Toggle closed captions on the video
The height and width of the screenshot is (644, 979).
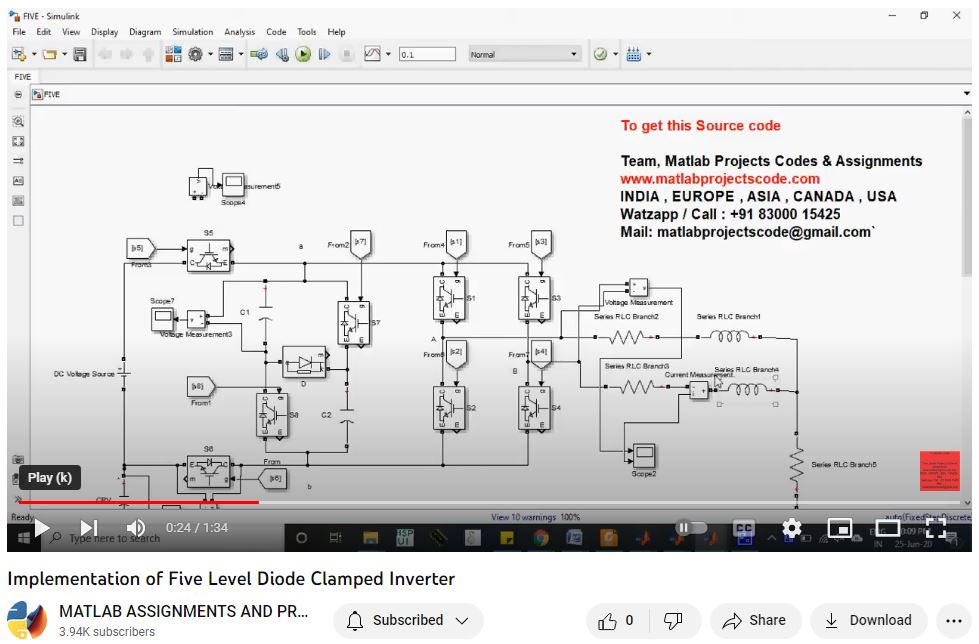coord(743,527)
